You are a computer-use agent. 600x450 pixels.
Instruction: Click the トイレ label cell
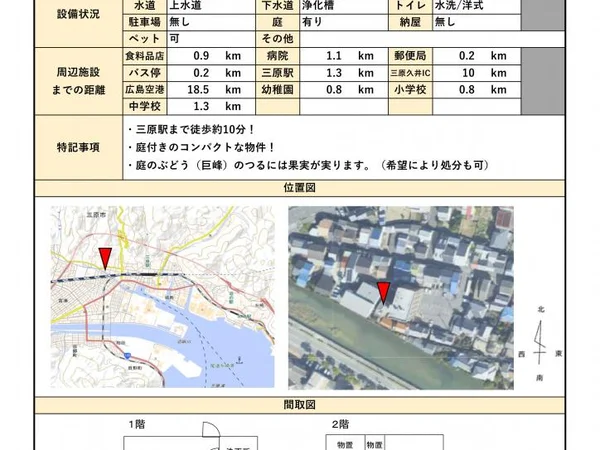[410, 5]
